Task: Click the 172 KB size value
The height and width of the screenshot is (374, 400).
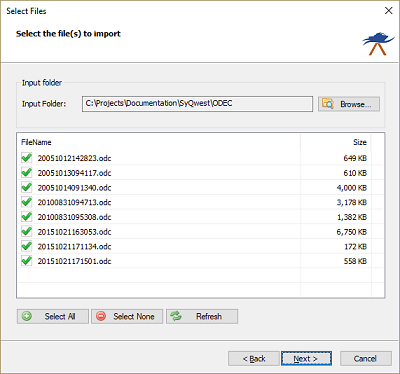Action: 355,246
